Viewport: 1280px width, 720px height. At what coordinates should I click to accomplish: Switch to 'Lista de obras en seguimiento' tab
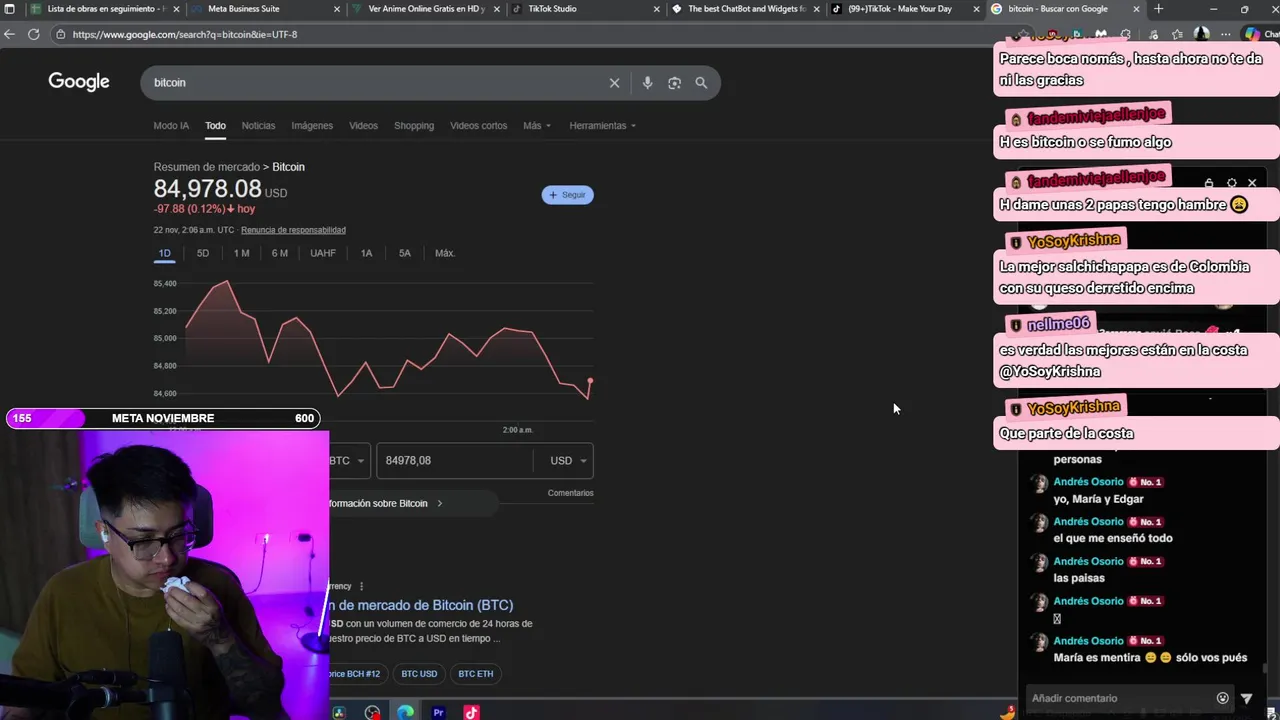[104, 9]
